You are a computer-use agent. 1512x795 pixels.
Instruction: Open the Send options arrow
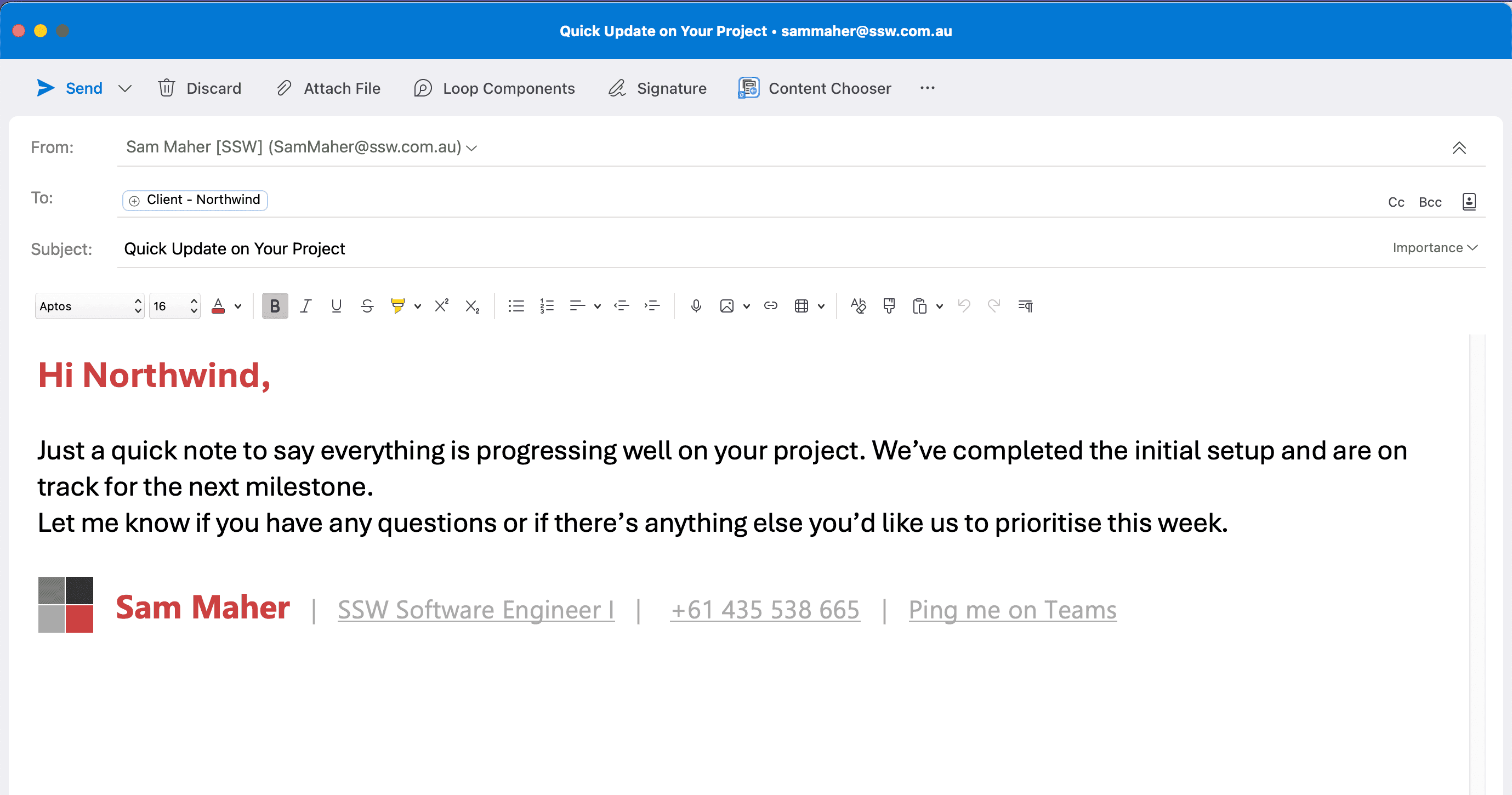point(125,89)
